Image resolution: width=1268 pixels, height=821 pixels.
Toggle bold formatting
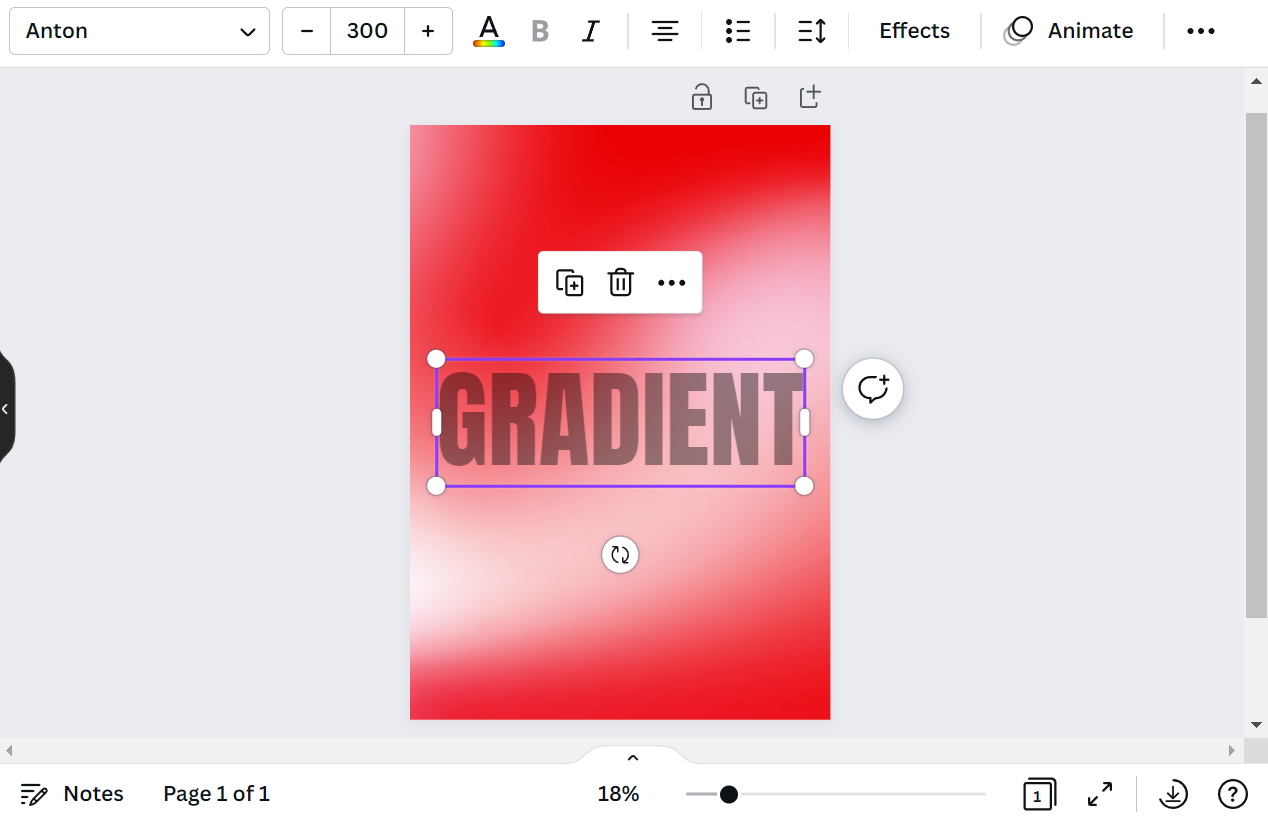click(x=540, y=31)
